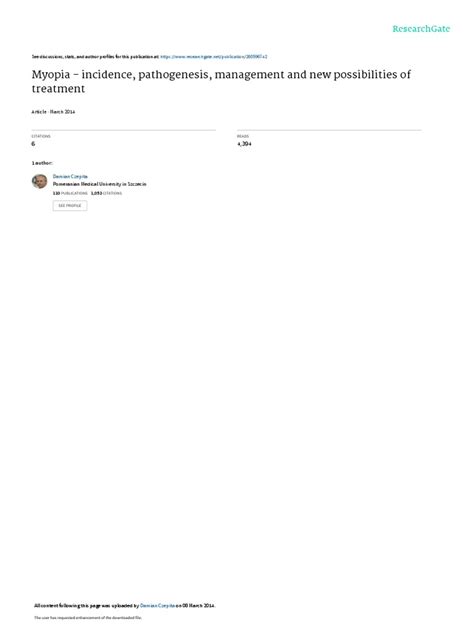Click the SEE PROFILE button
Screen dimensions: 474x632
[x=70, y=206]
